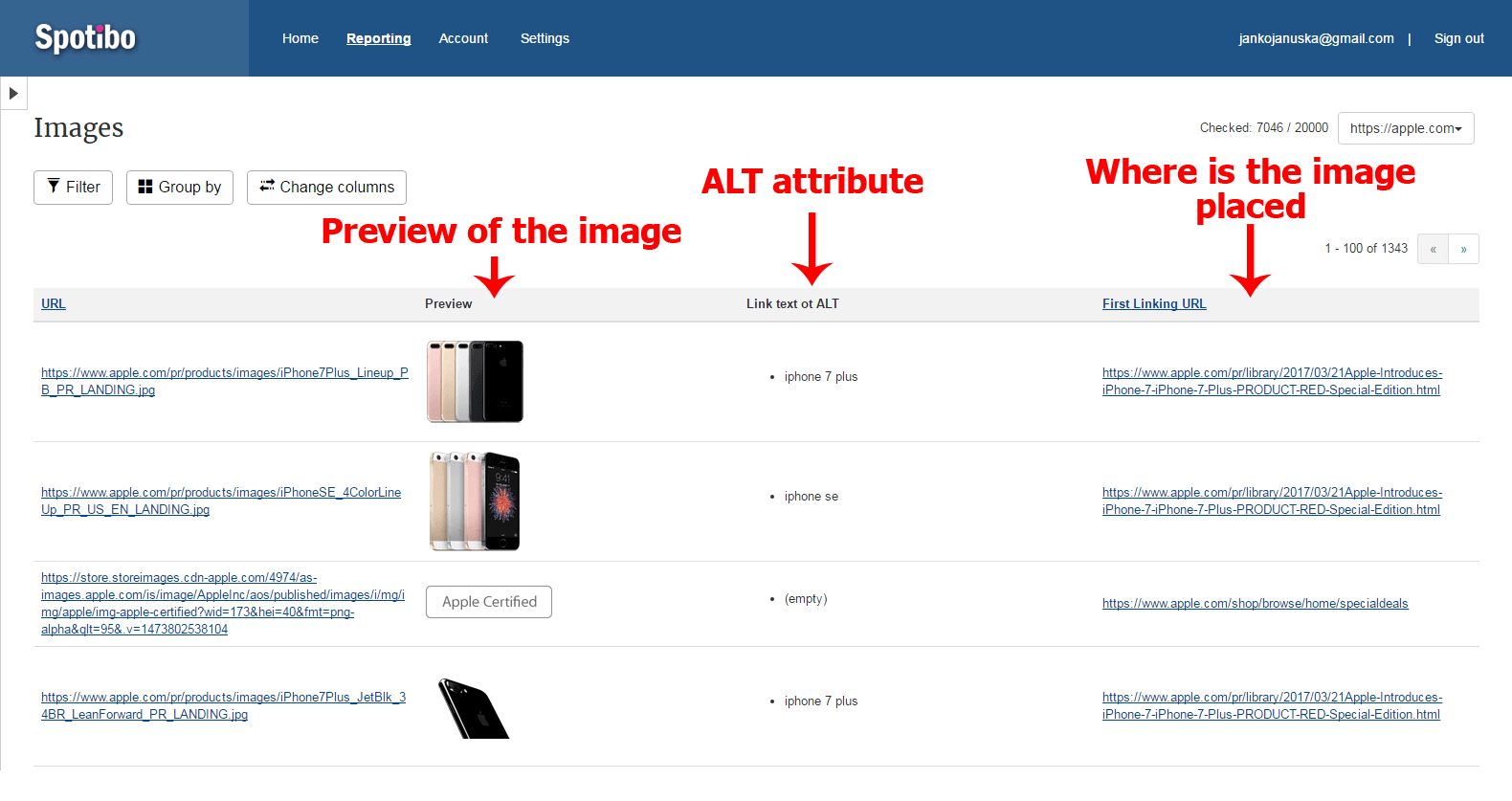This screenshot has height=801, width=1512.
Task: Sort by the URL column header
Action: click(x=54, y=303)
